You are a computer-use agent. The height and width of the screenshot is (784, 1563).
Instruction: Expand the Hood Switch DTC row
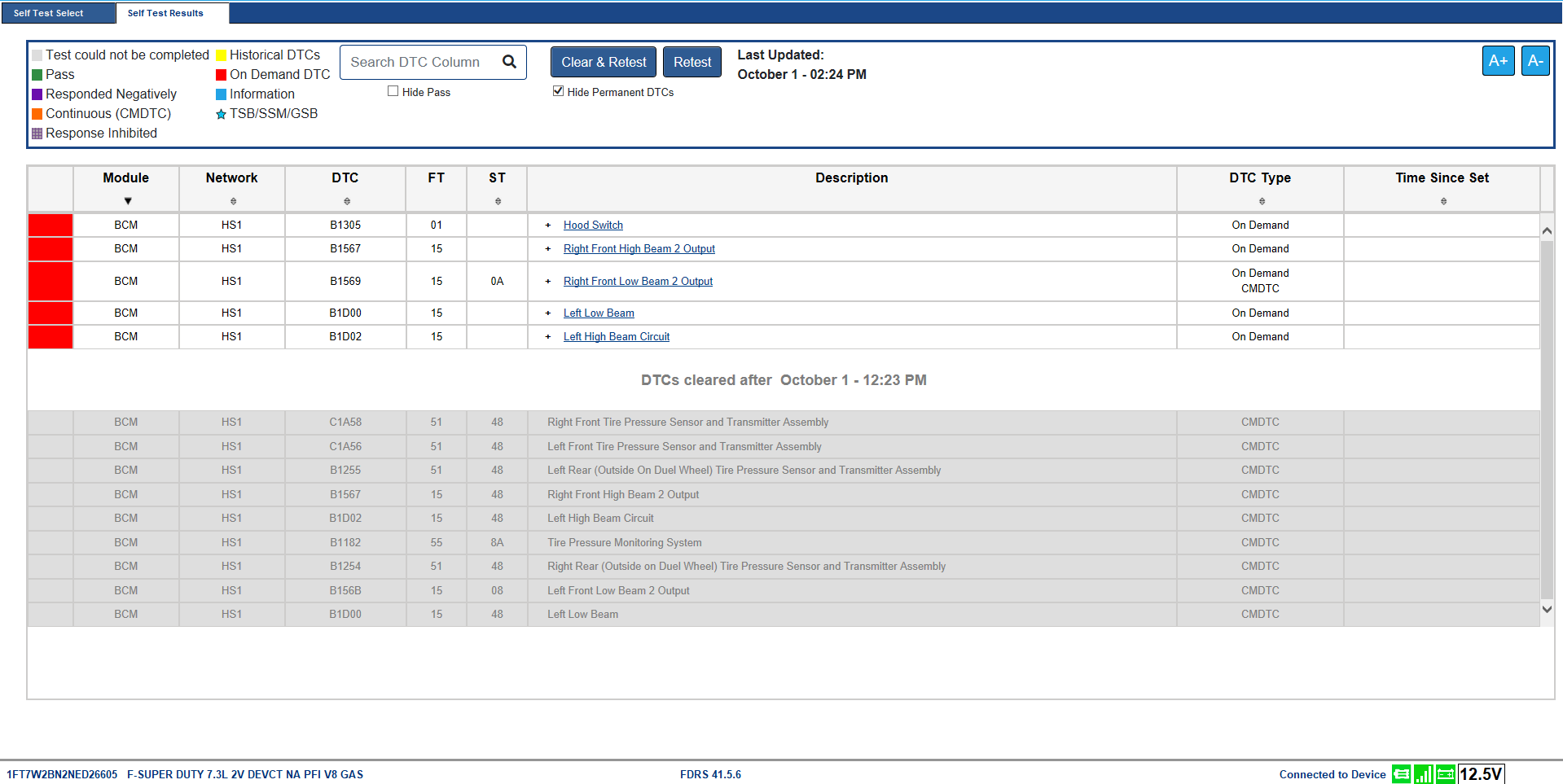(x=548, y=226)
